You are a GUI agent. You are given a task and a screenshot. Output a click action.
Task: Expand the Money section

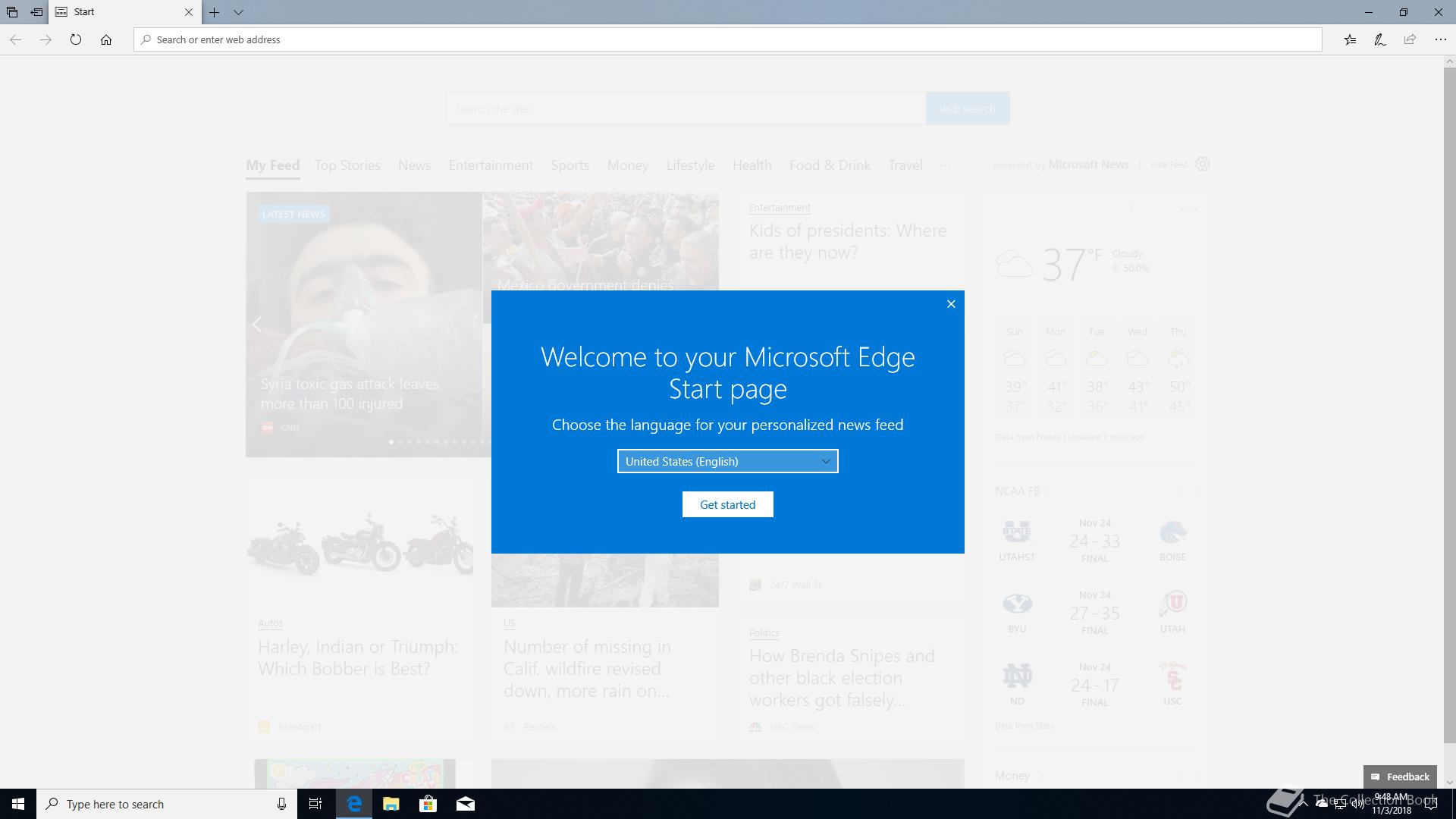point(1018,776)
